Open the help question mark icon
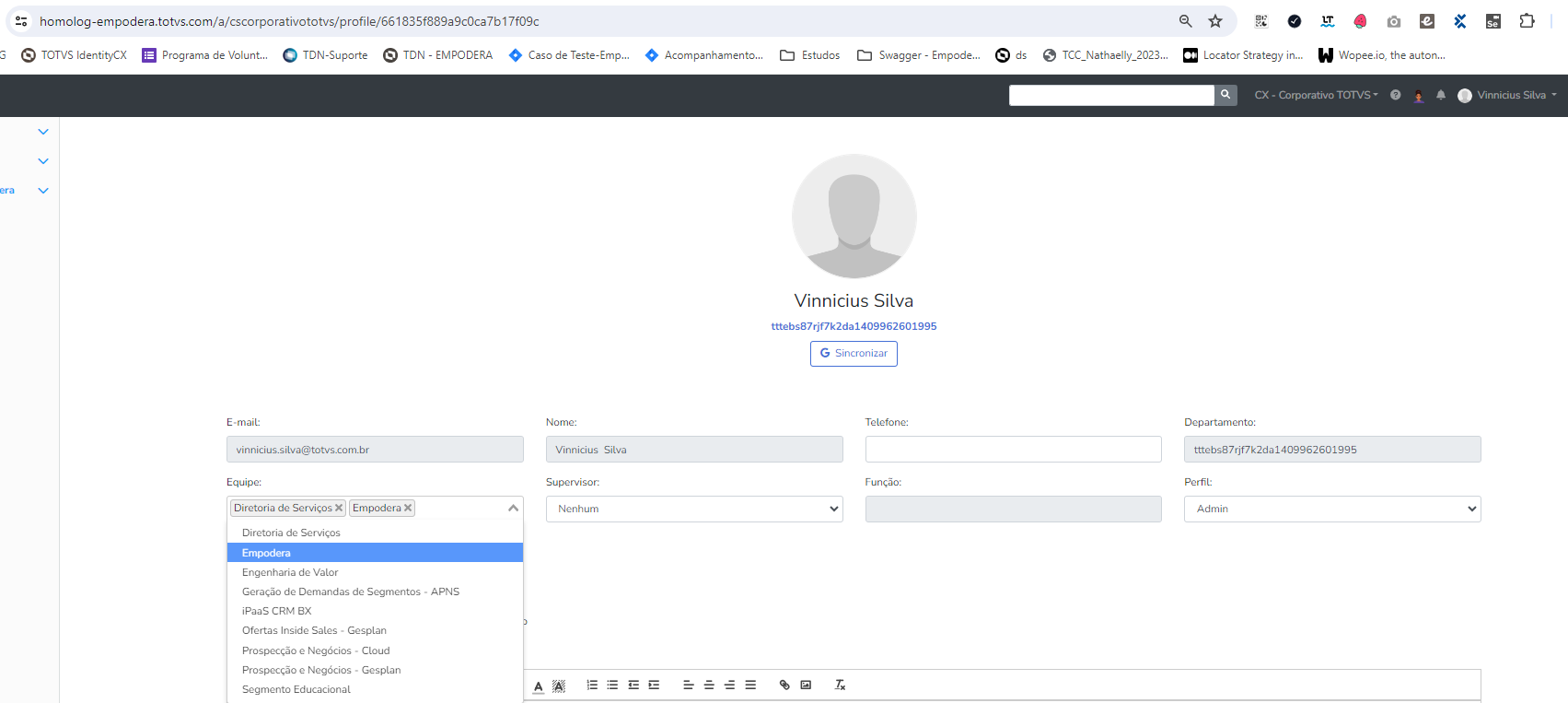 [x=1396, y=95]
